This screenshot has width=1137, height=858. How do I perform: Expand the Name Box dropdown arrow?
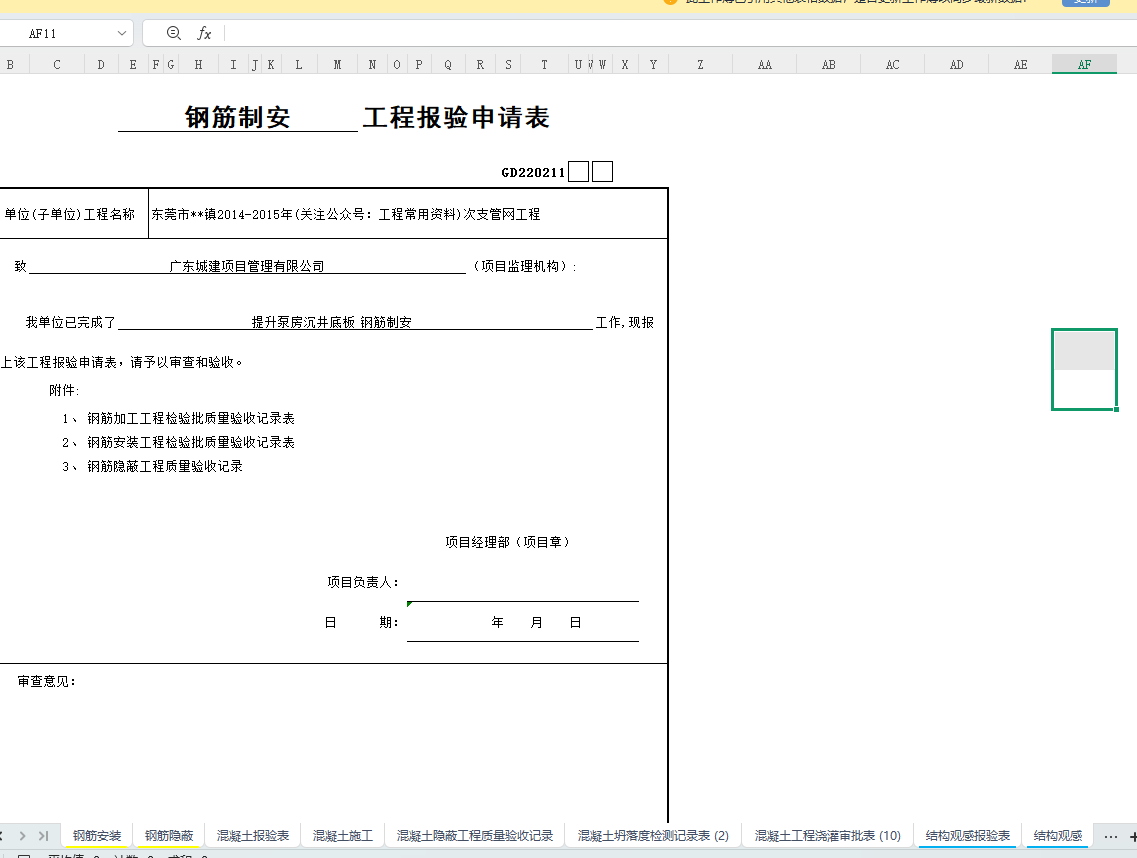[x=122, y=33]
